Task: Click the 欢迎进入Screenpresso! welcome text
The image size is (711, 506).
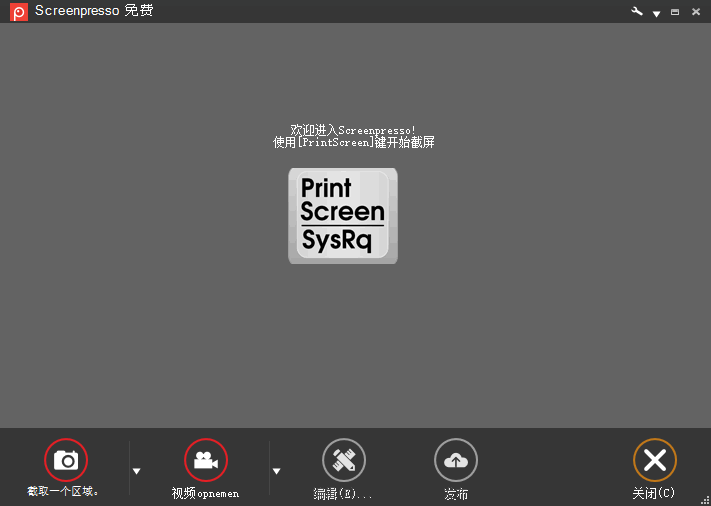Action: point(353,131)
